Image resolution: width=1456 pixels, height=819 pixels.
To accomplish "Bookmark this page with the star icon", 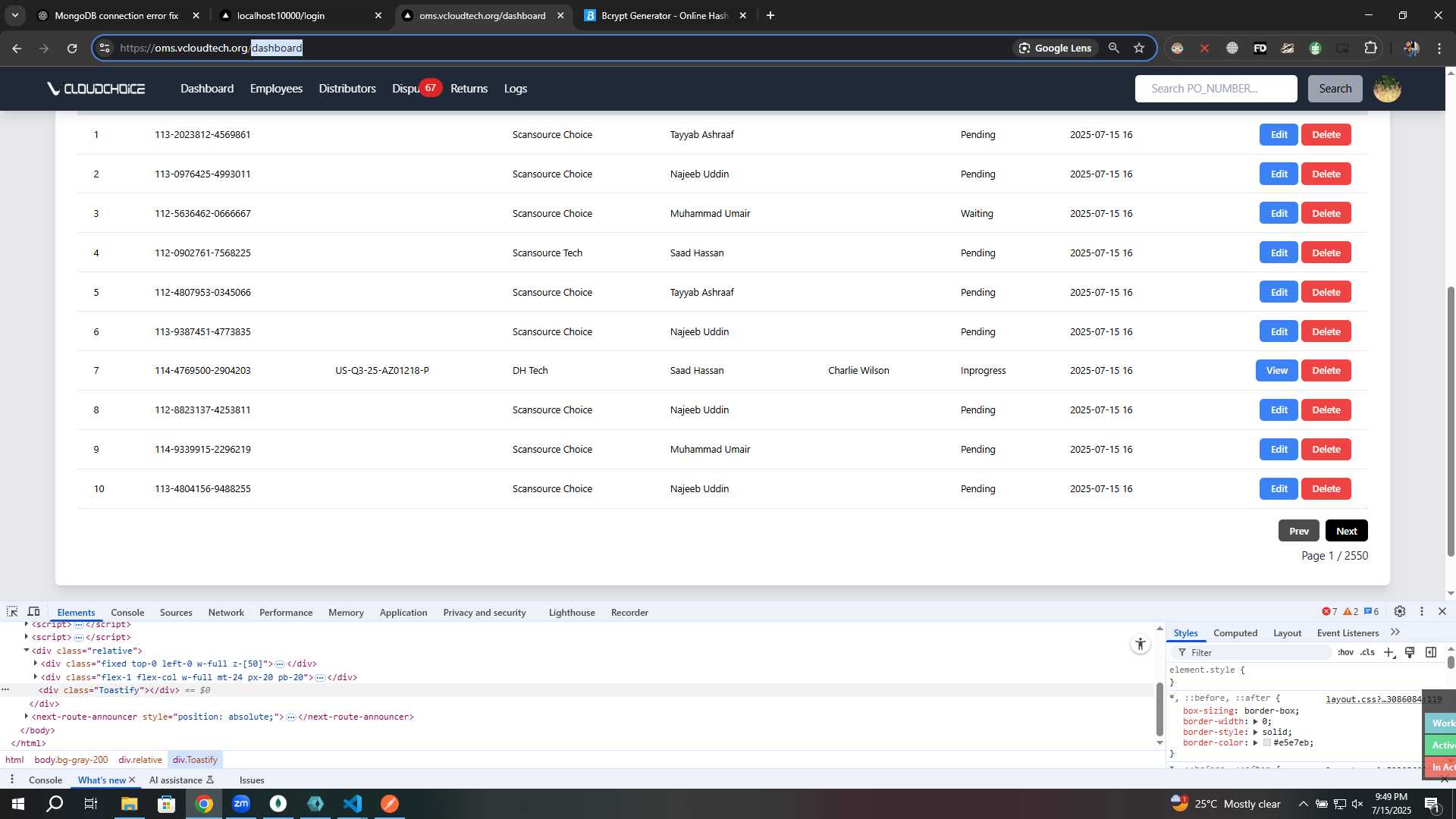I will (x=1139, y=48).
